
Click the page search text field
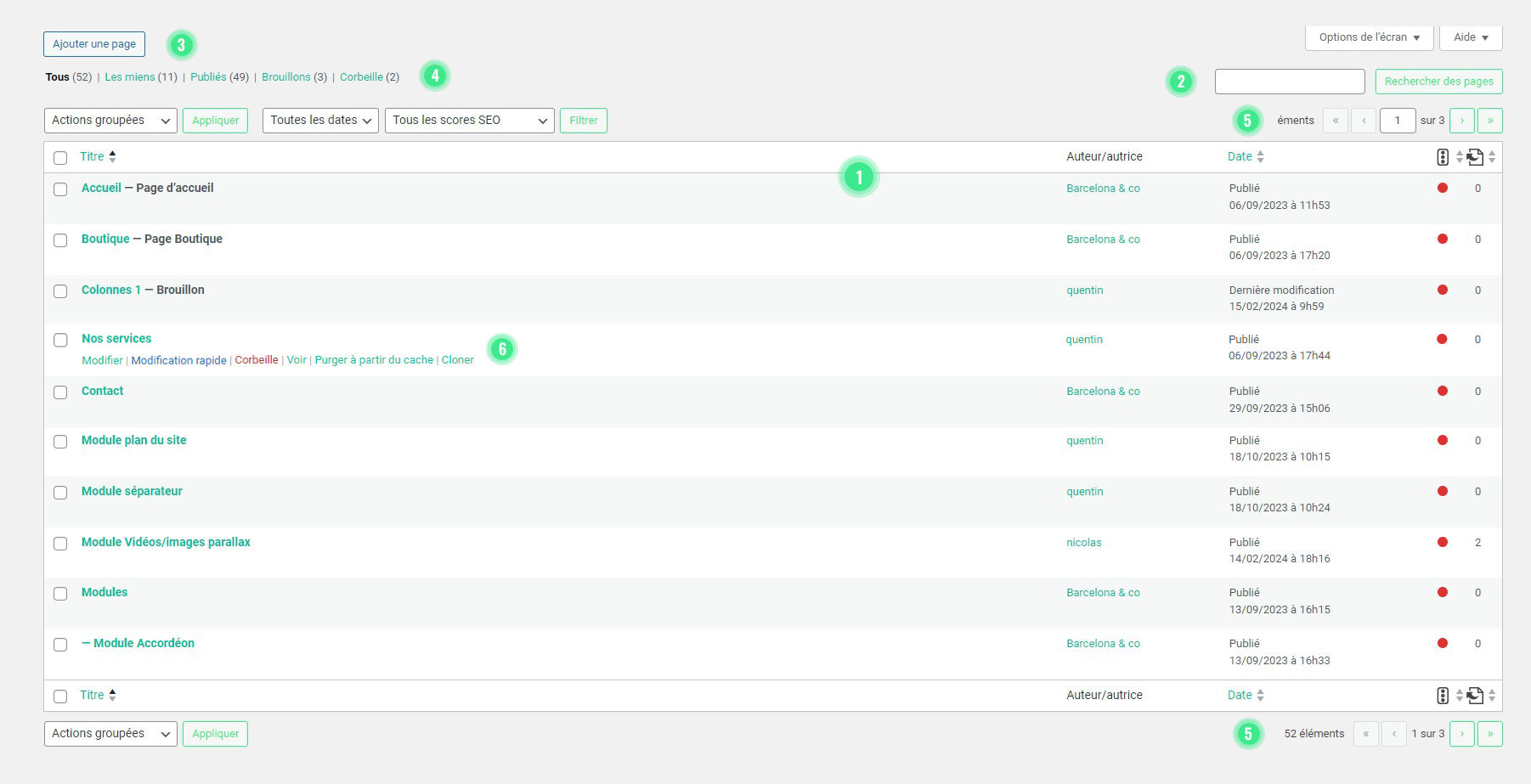point(1289,82)
